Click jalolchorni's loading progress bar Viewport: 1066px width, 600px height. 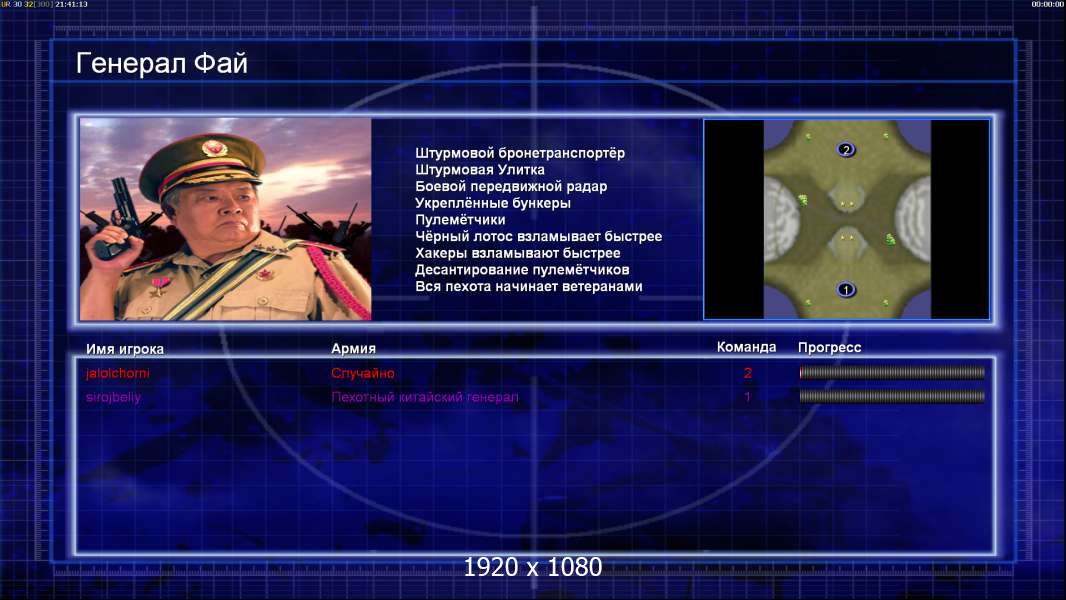coord(892,372)
